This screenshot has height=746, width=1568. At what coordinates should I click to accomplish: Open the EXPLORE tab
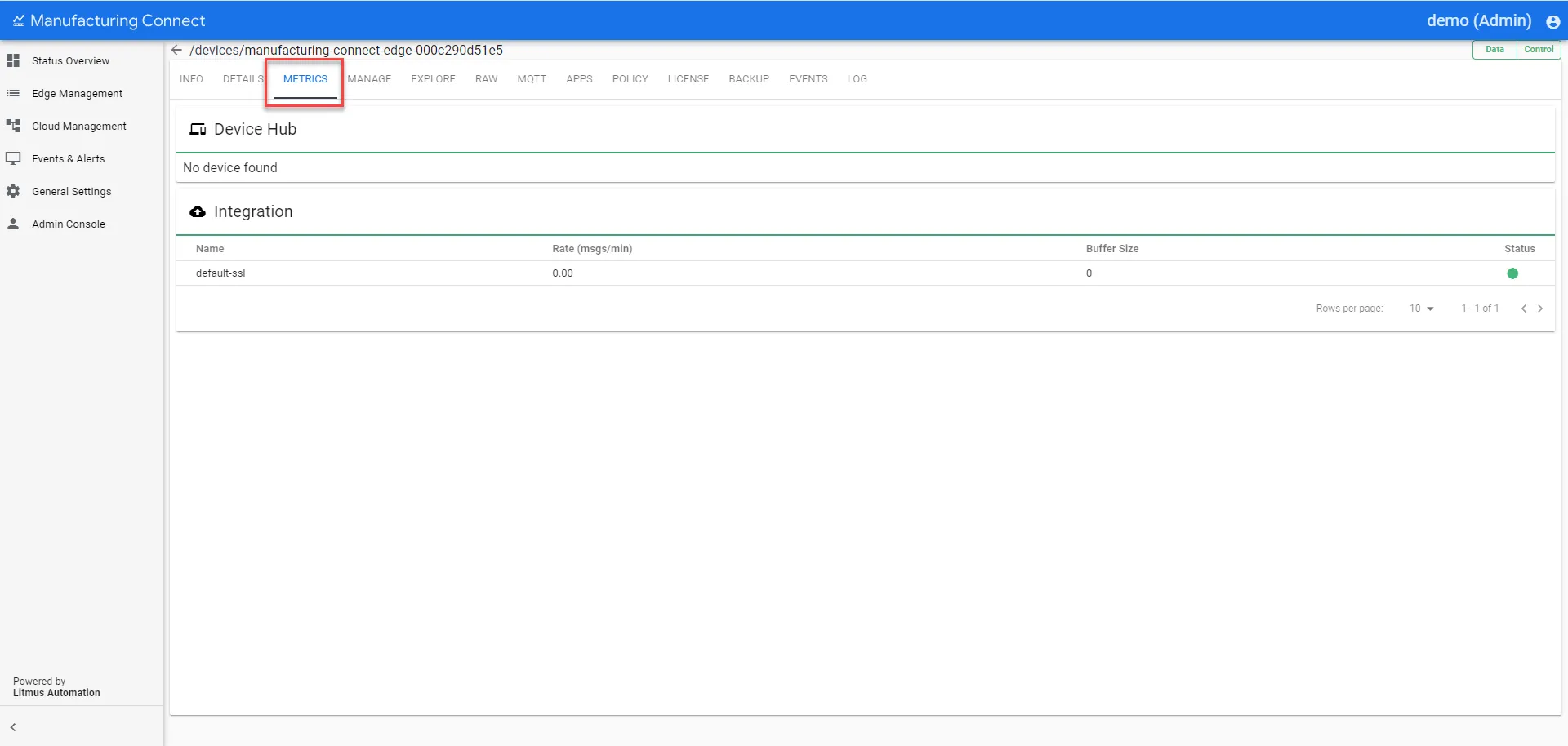(433, 79)
